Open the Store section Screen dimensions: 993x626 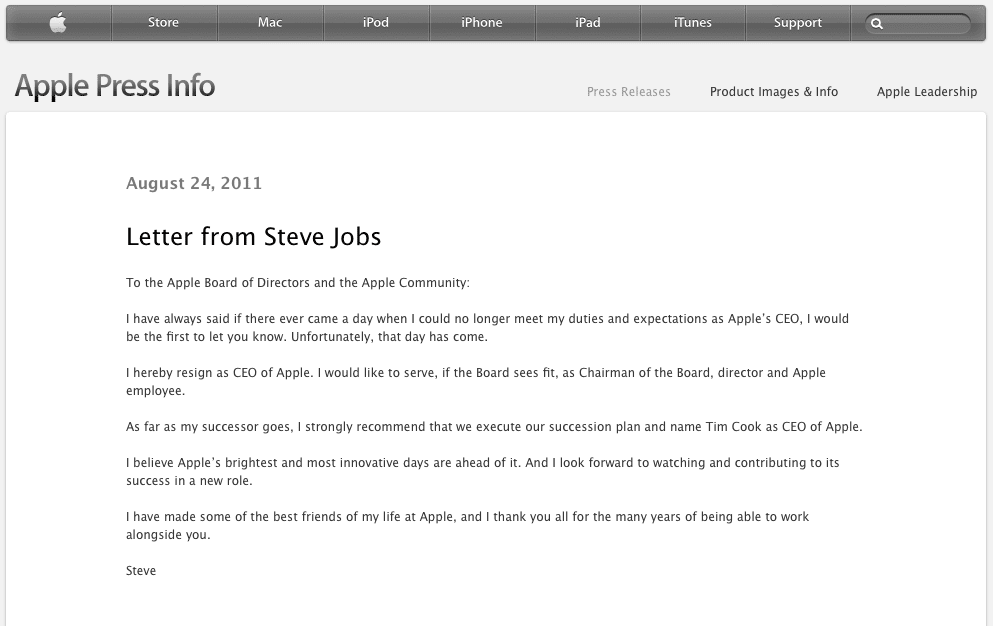pos(163,23)
